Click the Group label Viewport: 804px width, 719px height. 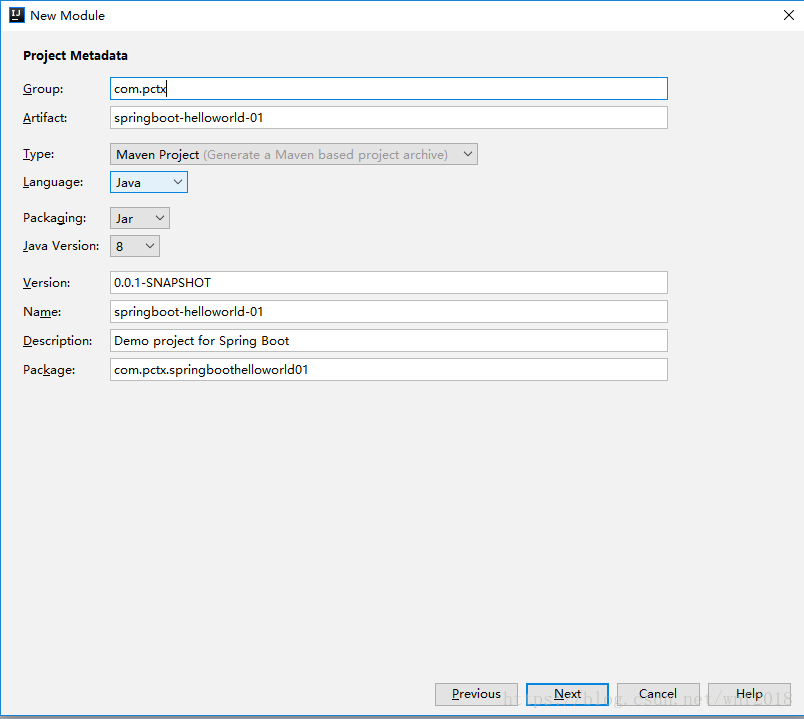pyautogui.click(x=43, y=89)
